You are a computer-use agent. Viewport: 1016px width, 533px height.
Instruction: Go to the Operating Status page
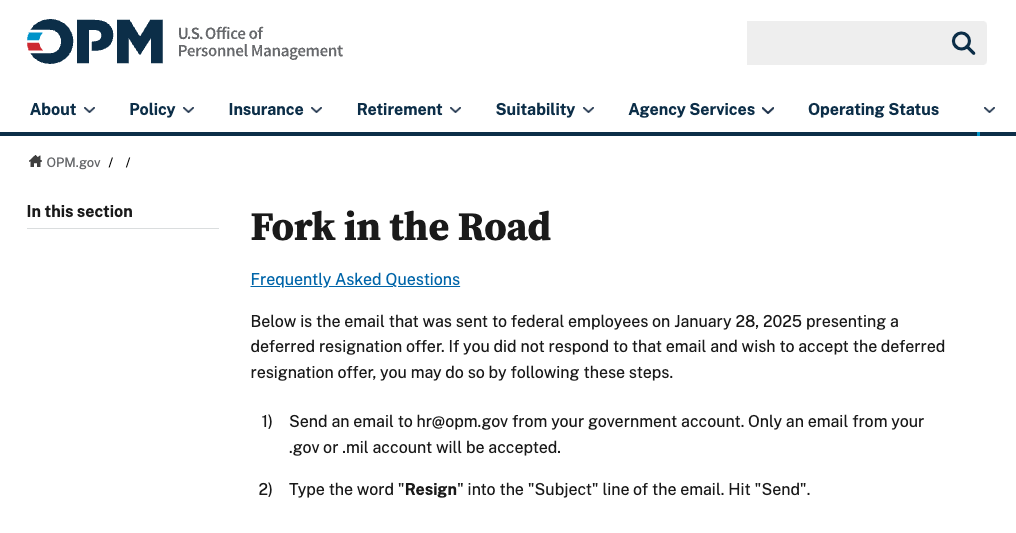(873, 110)
